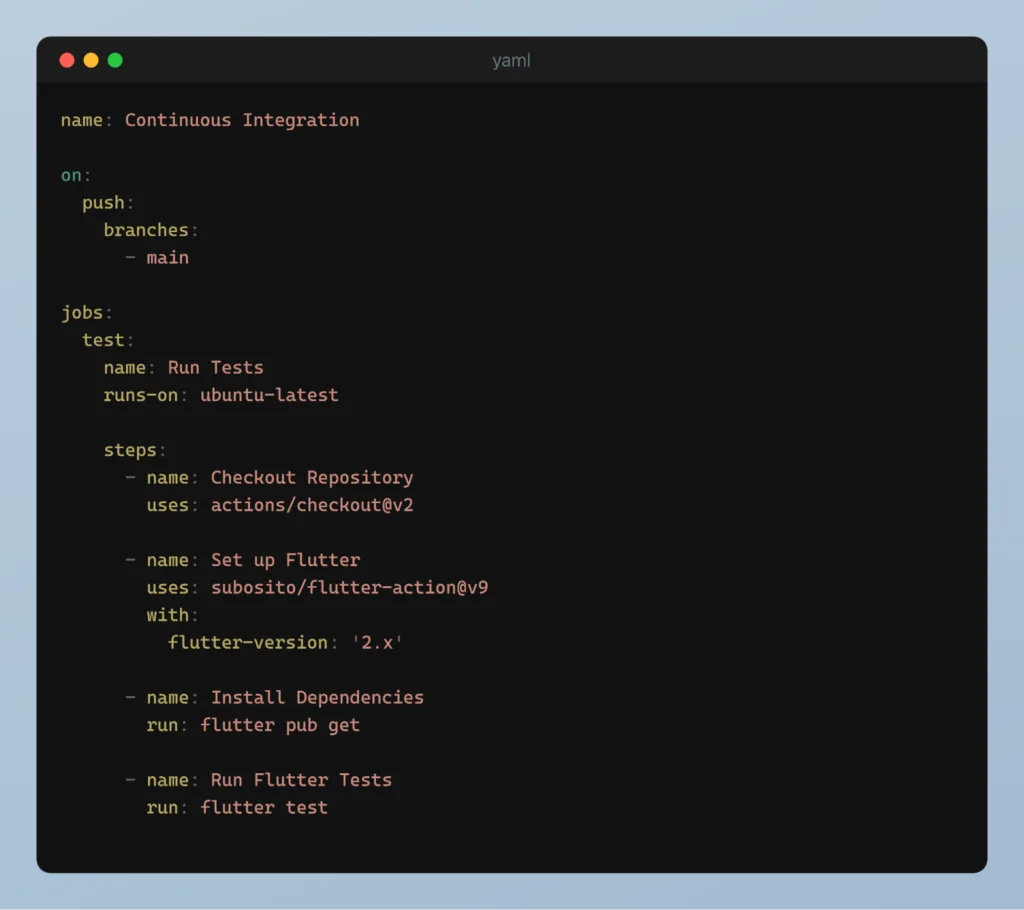Click the actions/checkout@v2 action reference
This screenshot has height=910, width=1024.
311,505
